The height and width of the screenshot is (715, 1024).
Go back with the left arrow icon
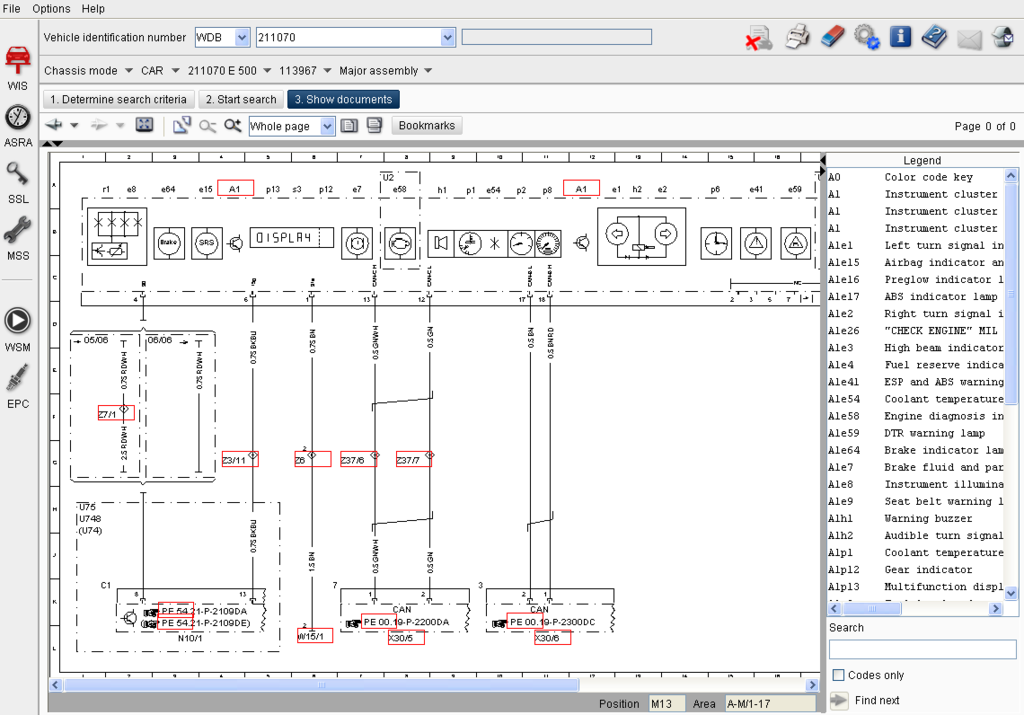(x=54, y=125)
